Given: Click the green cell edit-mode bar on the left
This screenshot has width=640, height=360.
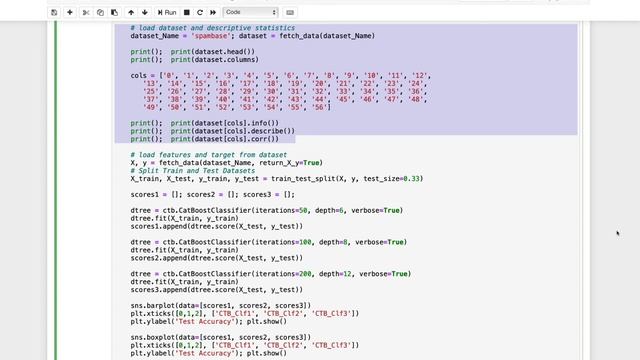Looking at the screenshot, I should (56, 191).
